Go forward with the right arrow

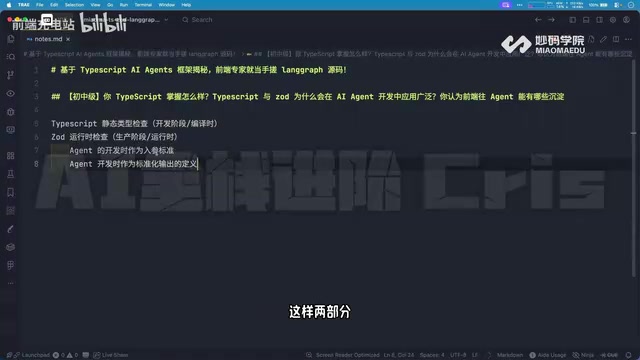pos(551,20)
